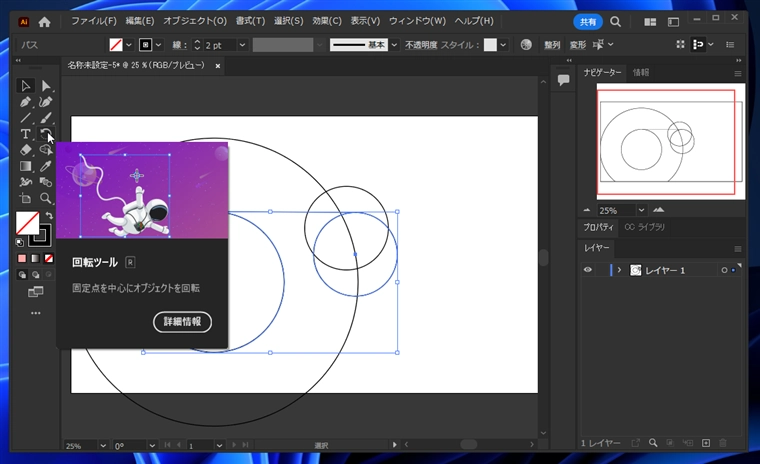760x464 pixels.
Task: Open the stroke weight 2 pt dropdown
Action: (x=242, y=45)
